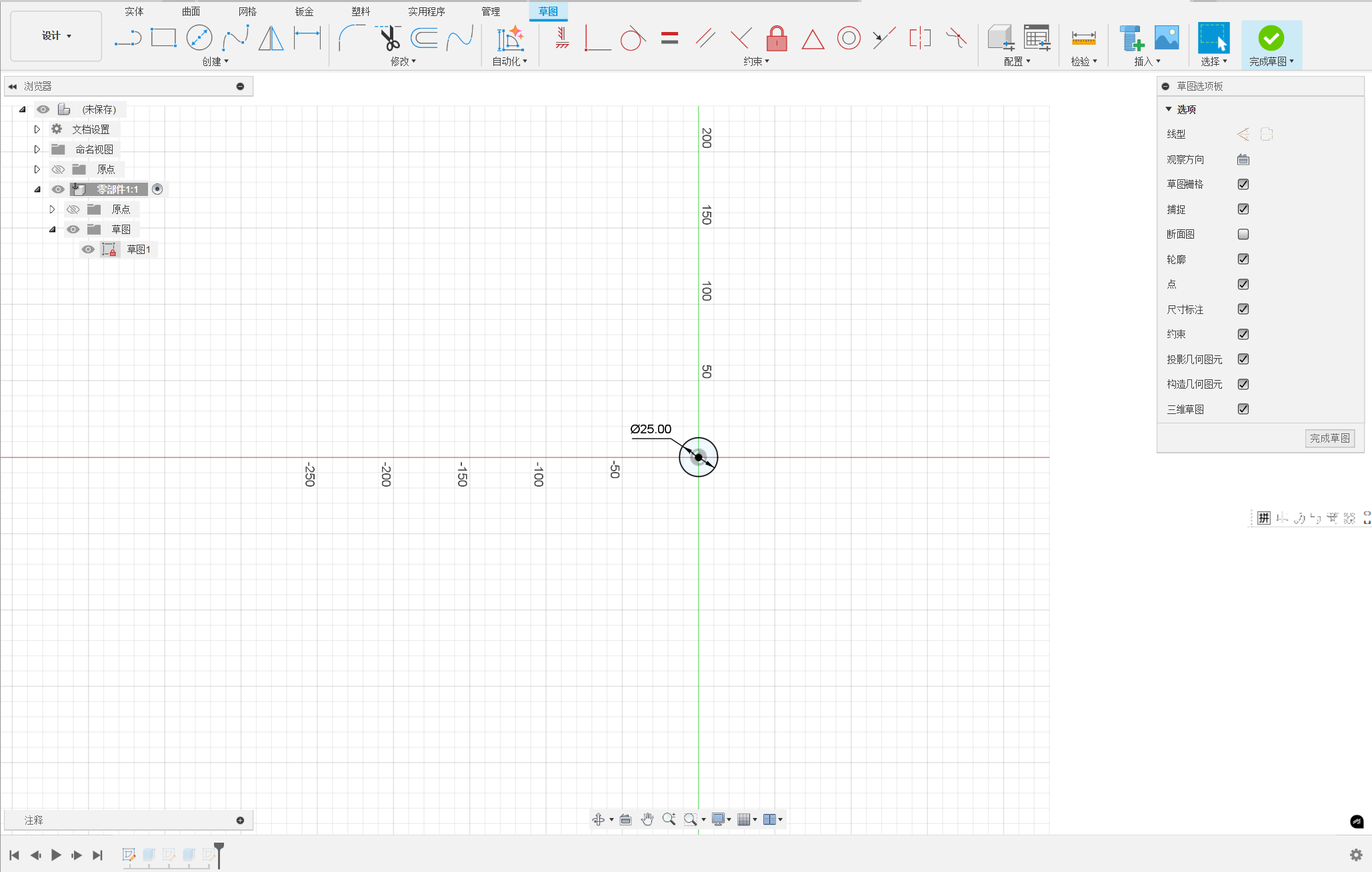1372x872 pixels.
Task: Toggle the 三维草图 checkbox
Action: [1243, 409]
